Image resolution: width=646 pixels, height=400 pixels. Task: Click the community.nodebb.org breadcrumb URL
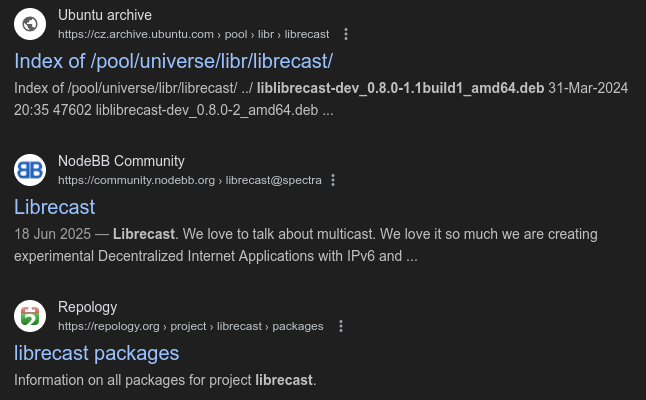(x=190, y=180)
